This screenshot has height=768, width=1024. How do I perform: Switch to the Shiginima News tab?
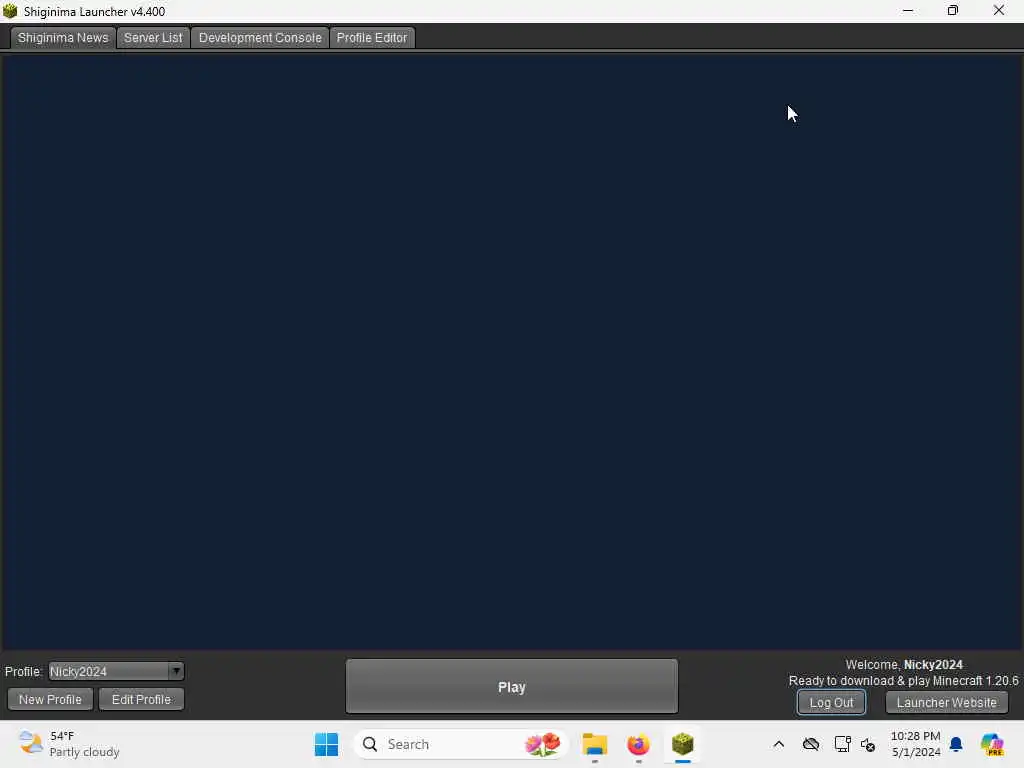63,38
